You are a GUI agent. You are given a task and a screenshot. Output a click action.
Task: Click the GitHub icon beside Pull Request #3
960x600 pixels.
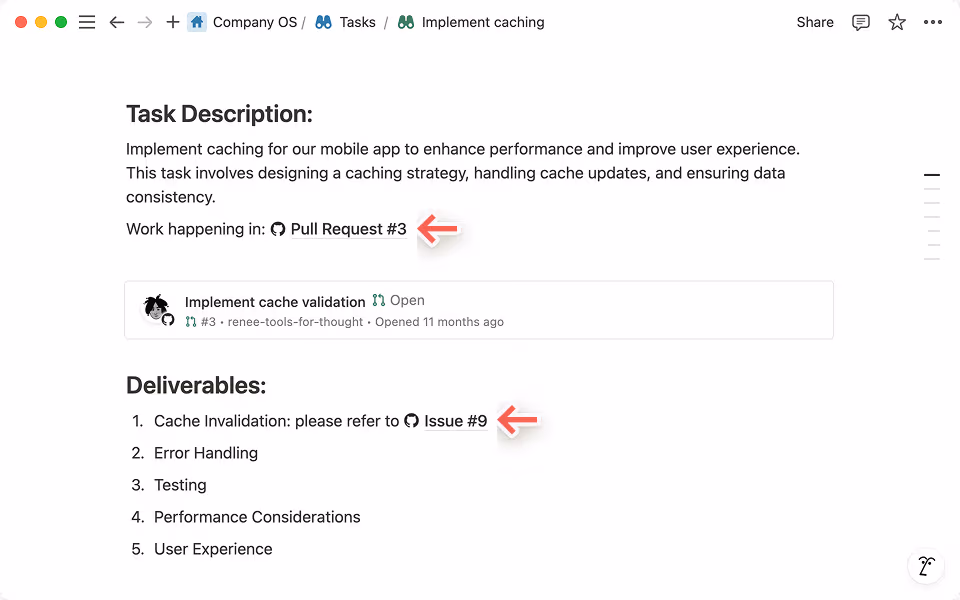[277, 229]
